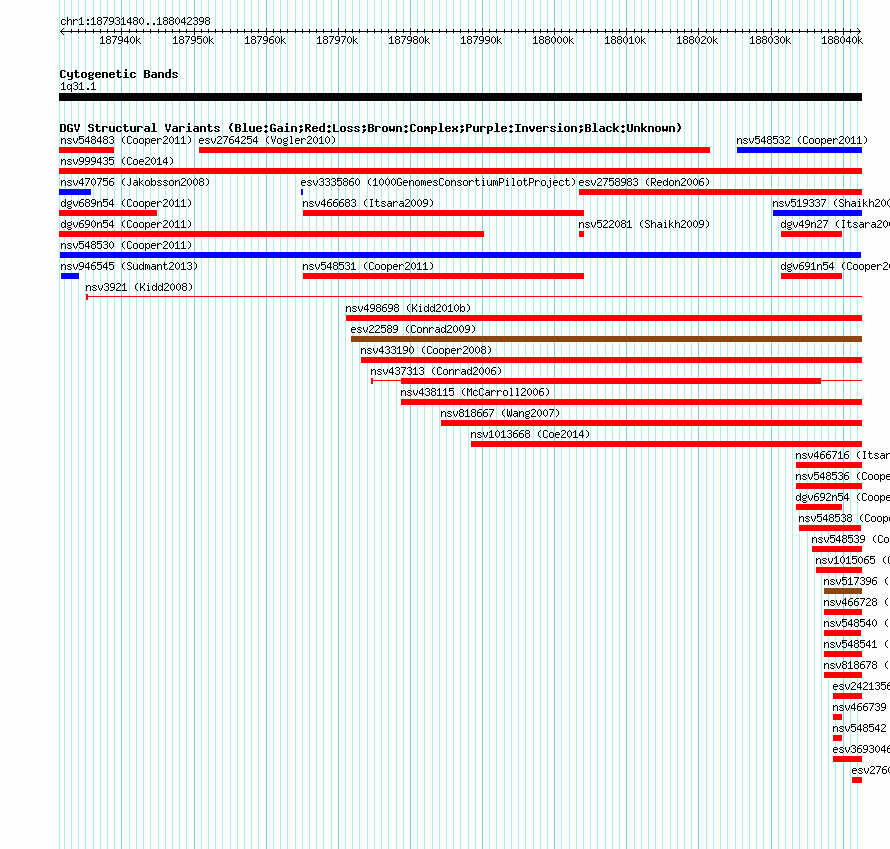The height and width of the screenshot is (849, 890).
Task: Select dgv691n54 (Cooper) label
Action: (835, 266)
